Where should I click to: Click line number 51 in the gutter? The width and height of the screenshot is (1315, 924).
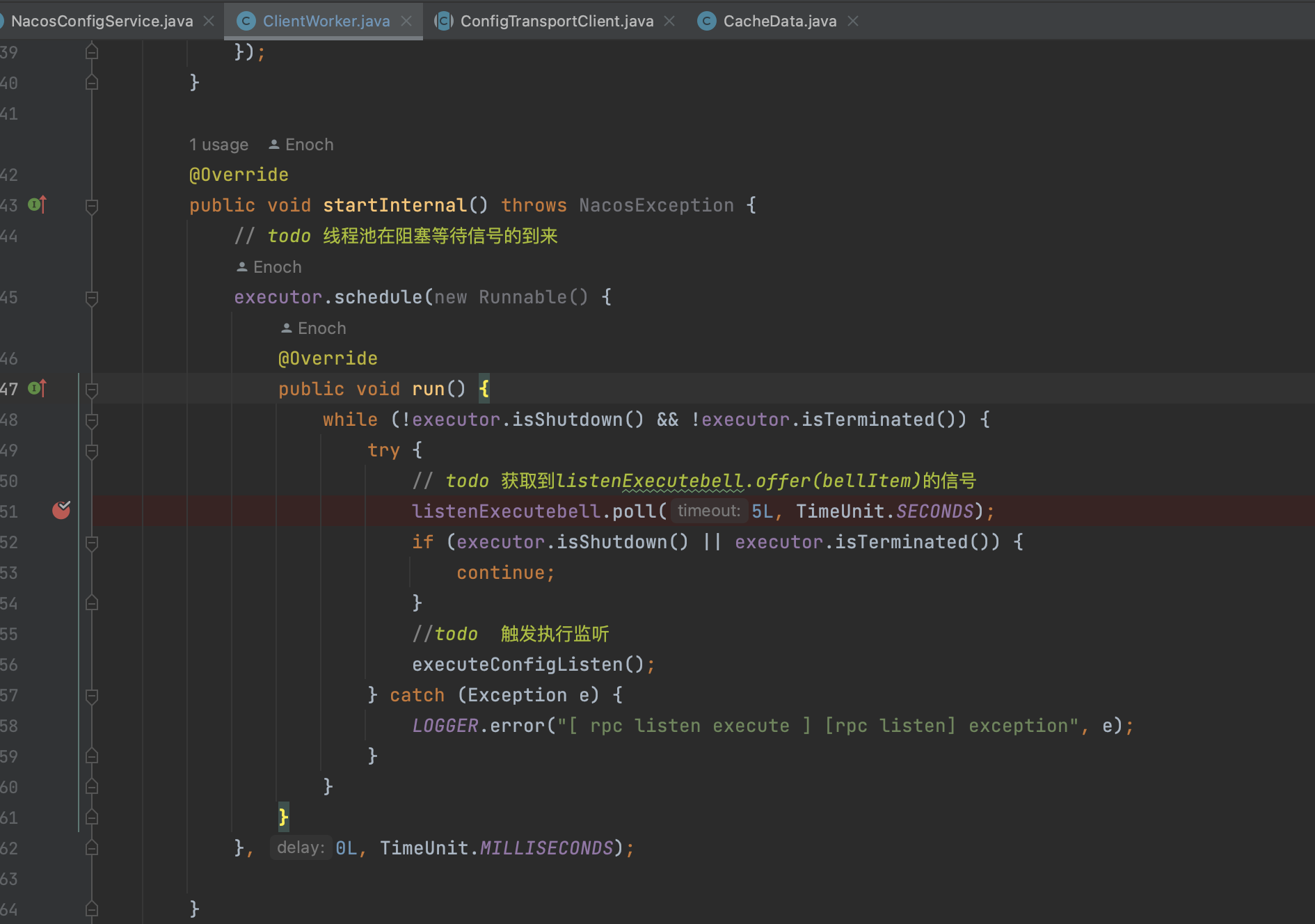tap(10, 511)
